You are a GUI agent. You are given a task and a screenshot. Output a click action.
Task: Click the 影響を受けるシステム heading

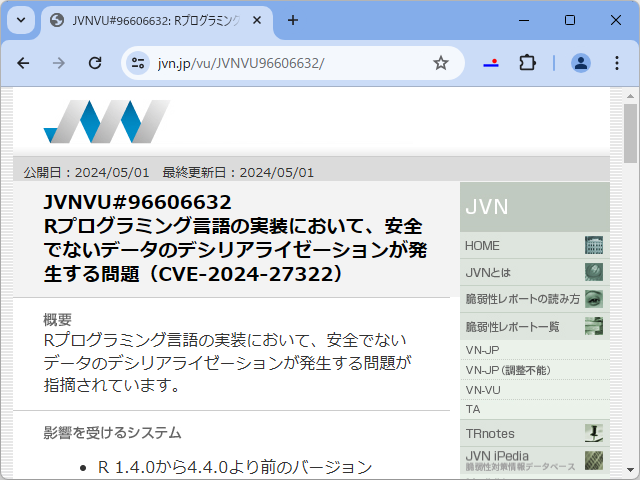click(112, 433)
